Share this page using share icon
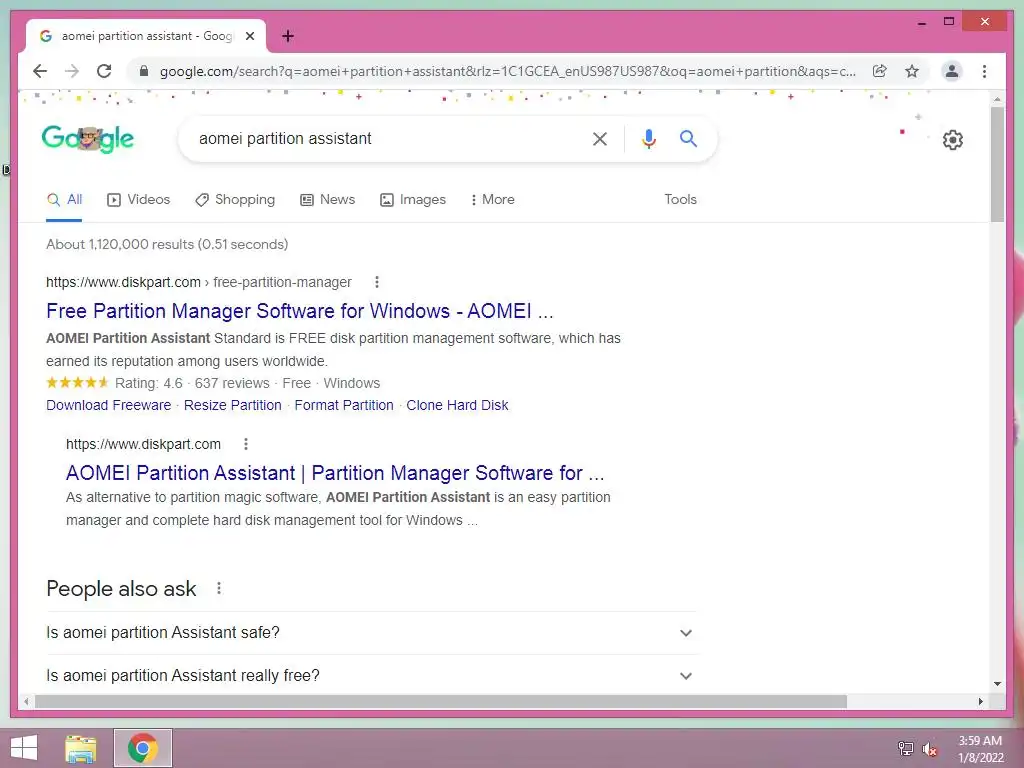This screenshot has height=768, width=1024. tap(880, 71)
